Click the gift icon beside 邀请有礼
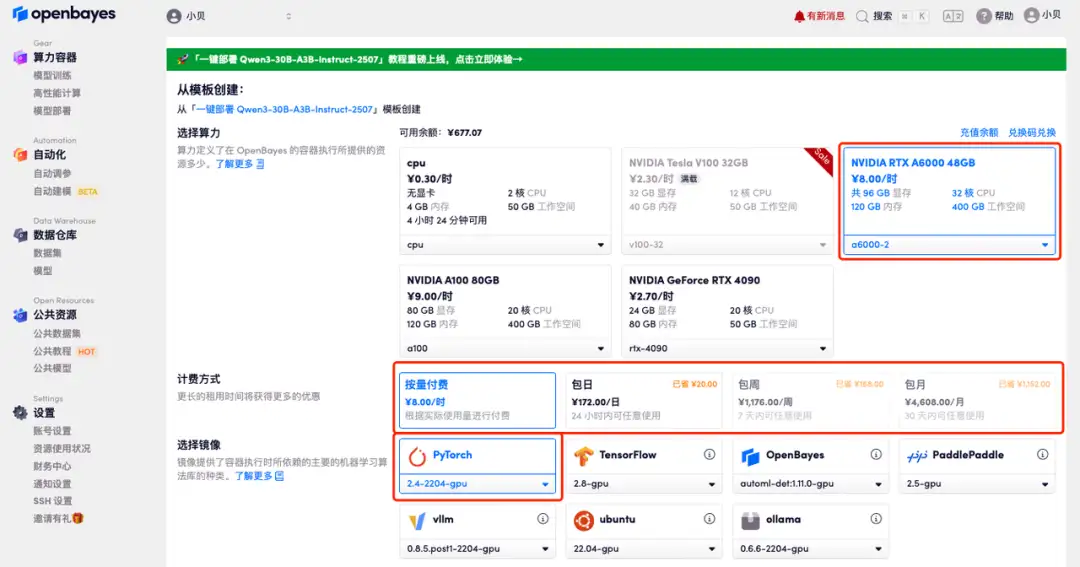Image resolution: width=1080 pixels, height=567 pixels. pos(78,518)
